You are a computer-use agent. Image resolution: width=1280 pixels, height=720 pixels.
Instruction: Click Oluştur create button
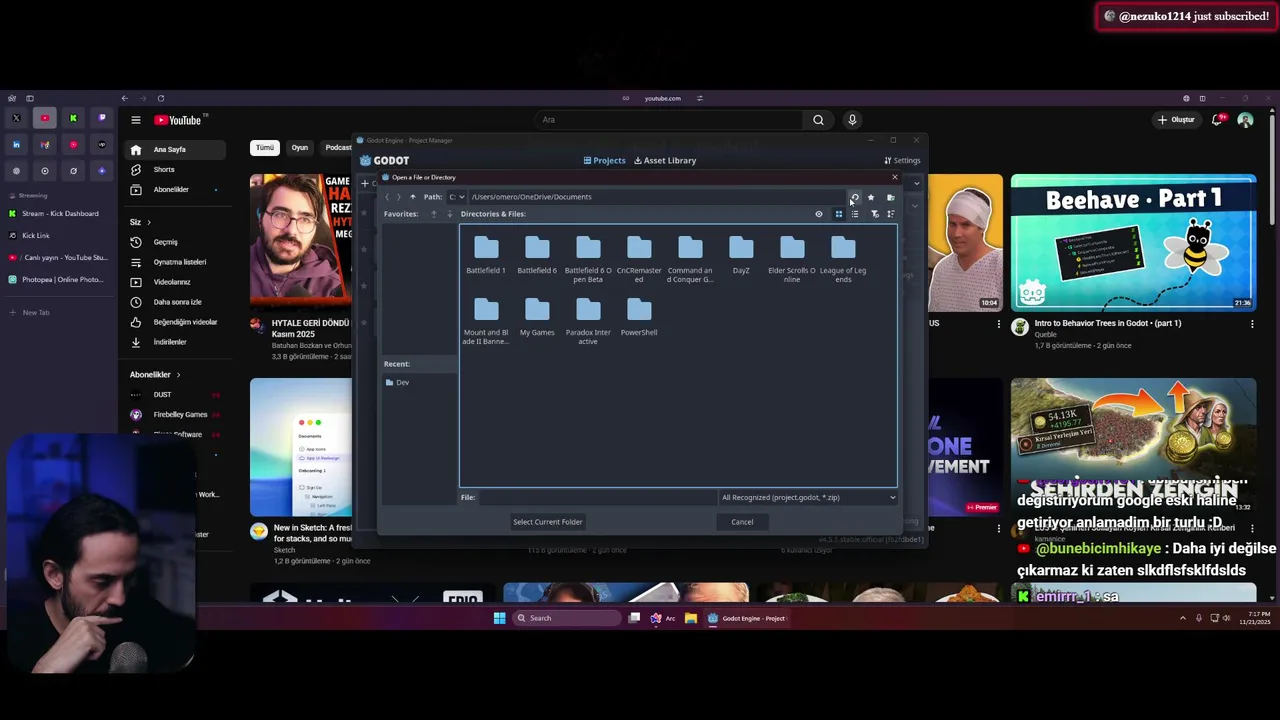1176,120
